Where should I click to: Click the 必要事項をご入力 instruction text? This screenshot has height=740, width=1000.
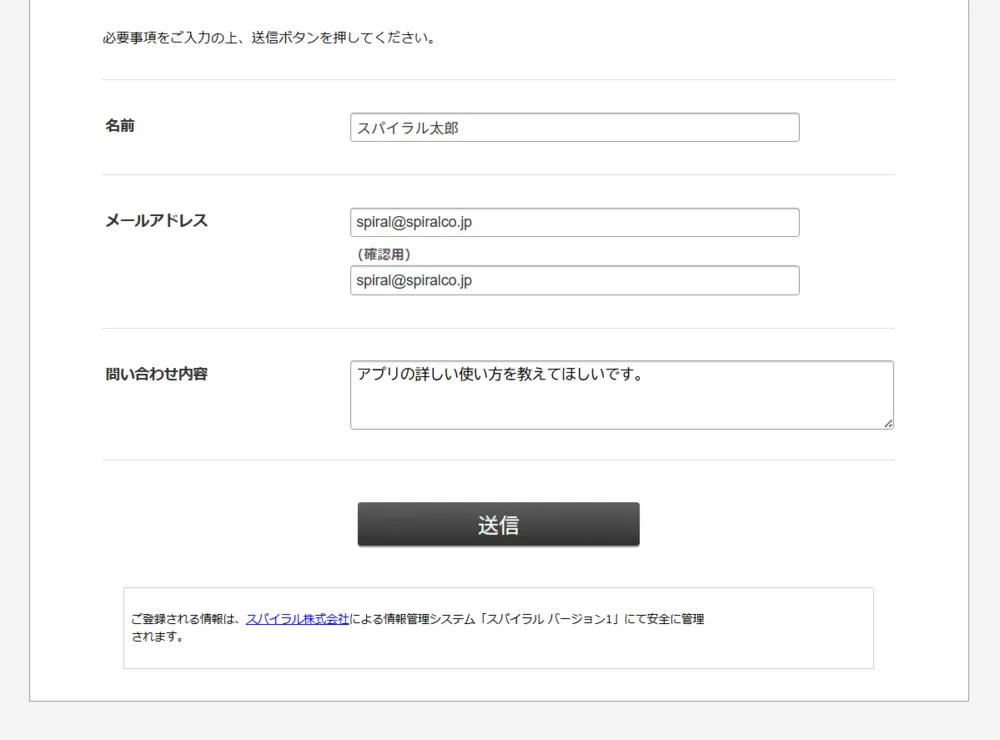coord(268,39)
